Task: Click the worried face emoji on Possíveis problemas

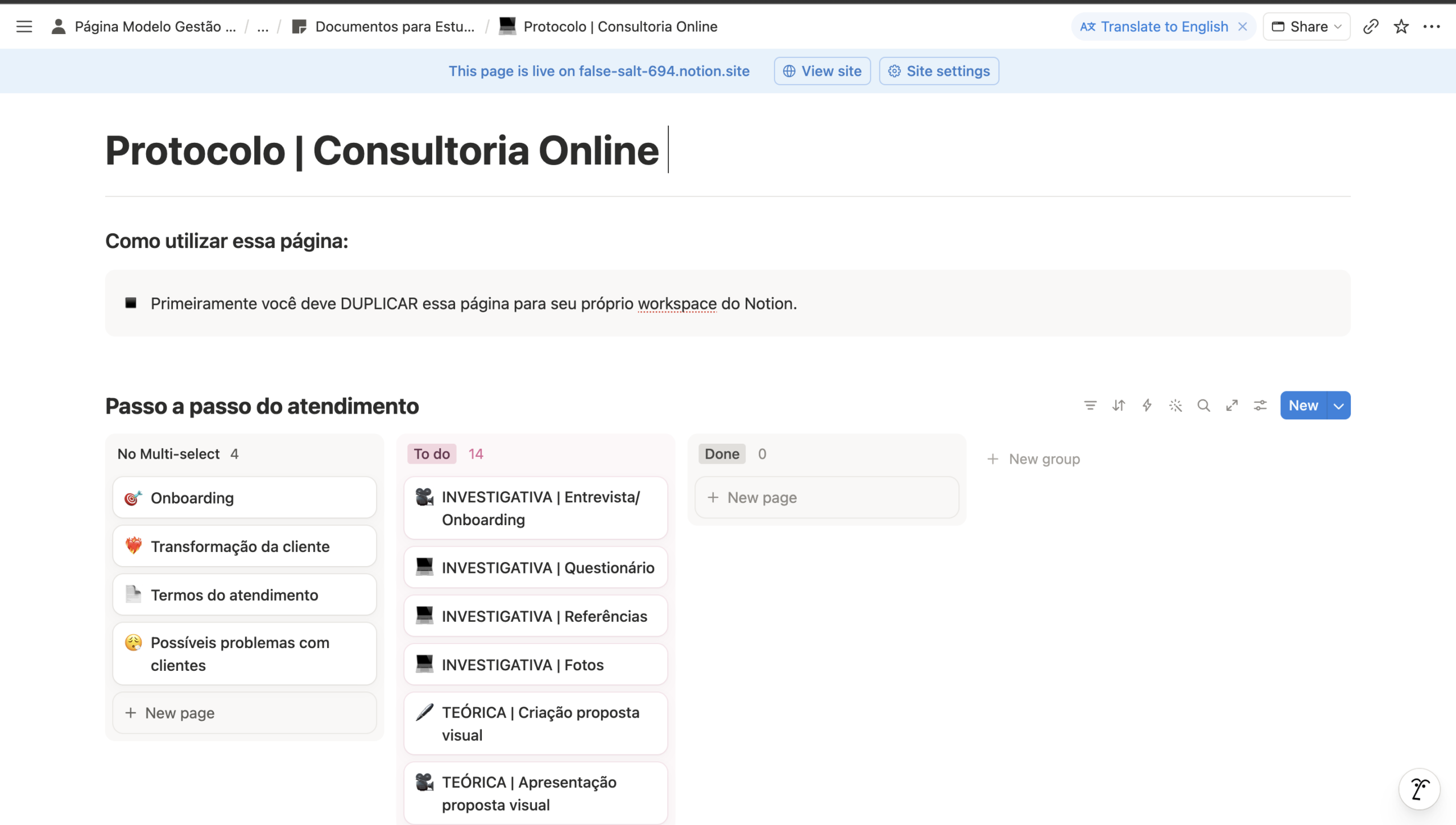Action: [133, 642]
